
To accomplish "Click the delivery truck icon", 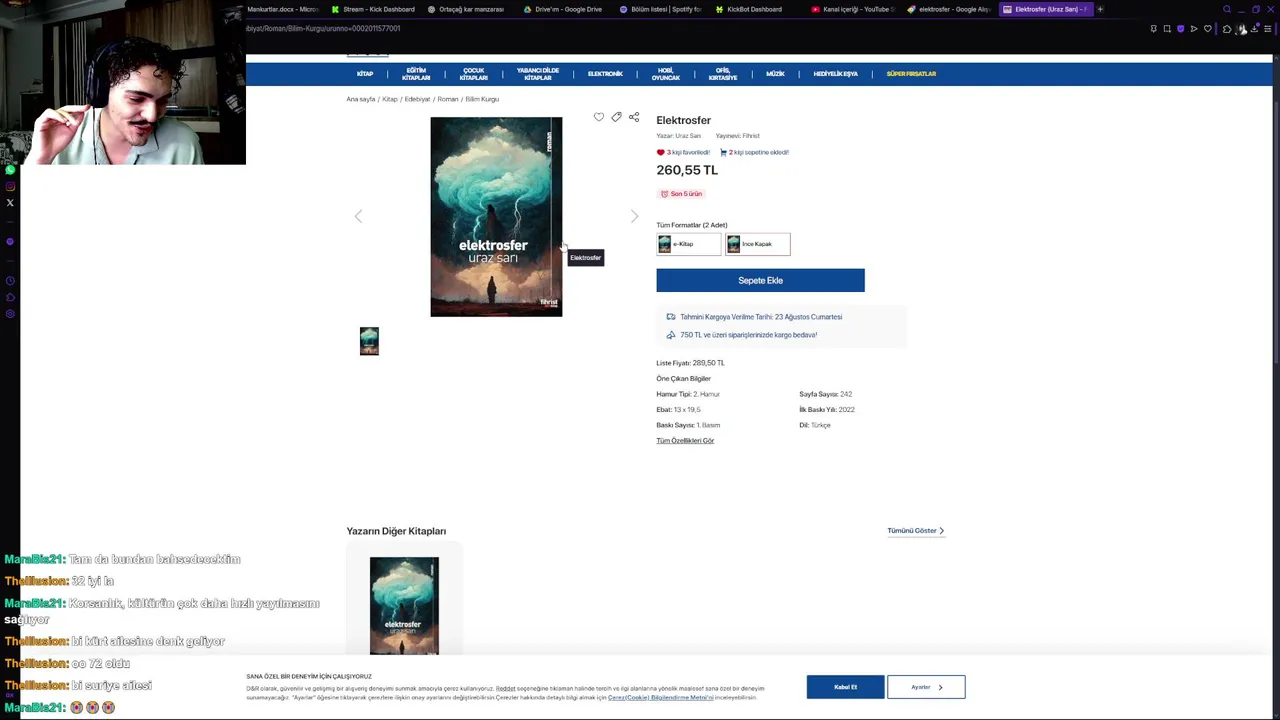I will [x=671, y=317].
